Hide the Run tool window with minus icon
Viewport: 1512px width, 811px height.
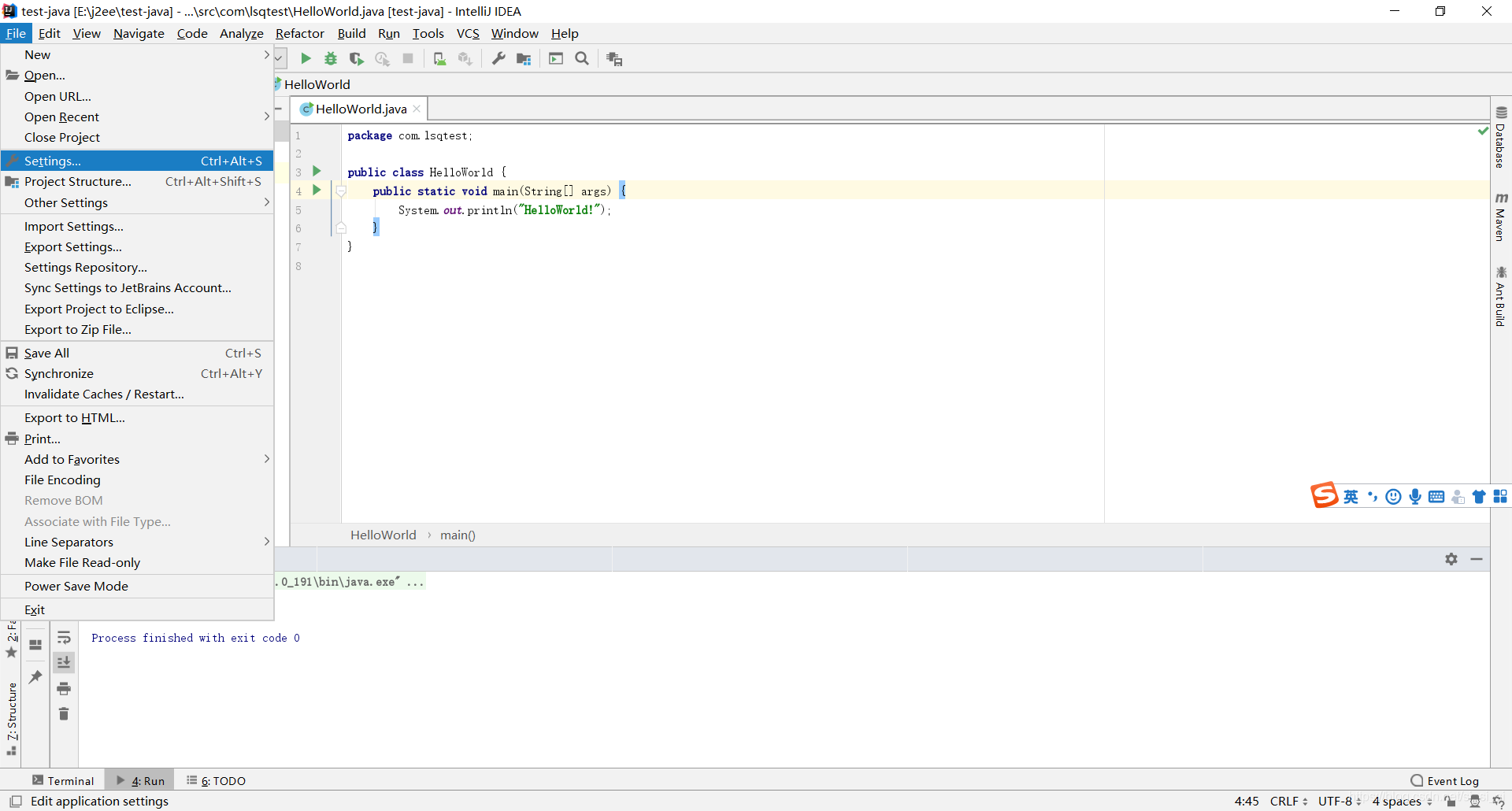point(1477,559)
